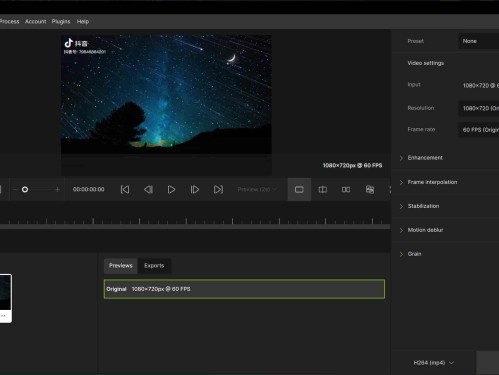The image size is (499, 375).
Task: Open the Resolution dropdown
Action: pyautogui.click(x=479, y=108)
